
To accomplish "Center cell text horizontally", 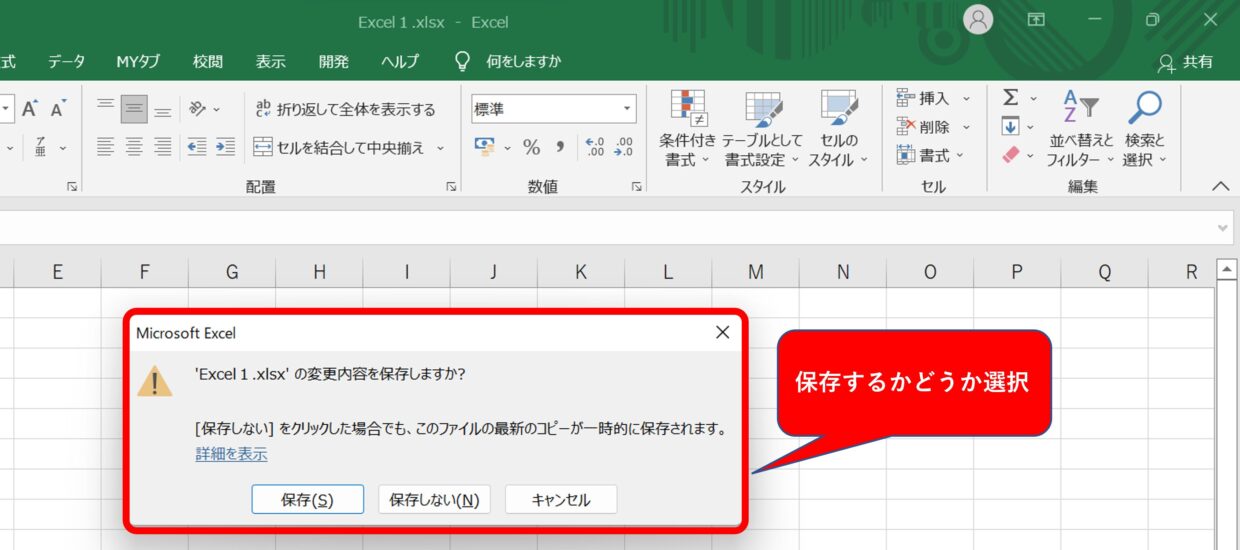I will pyautogui.click(x=134, y=147).
